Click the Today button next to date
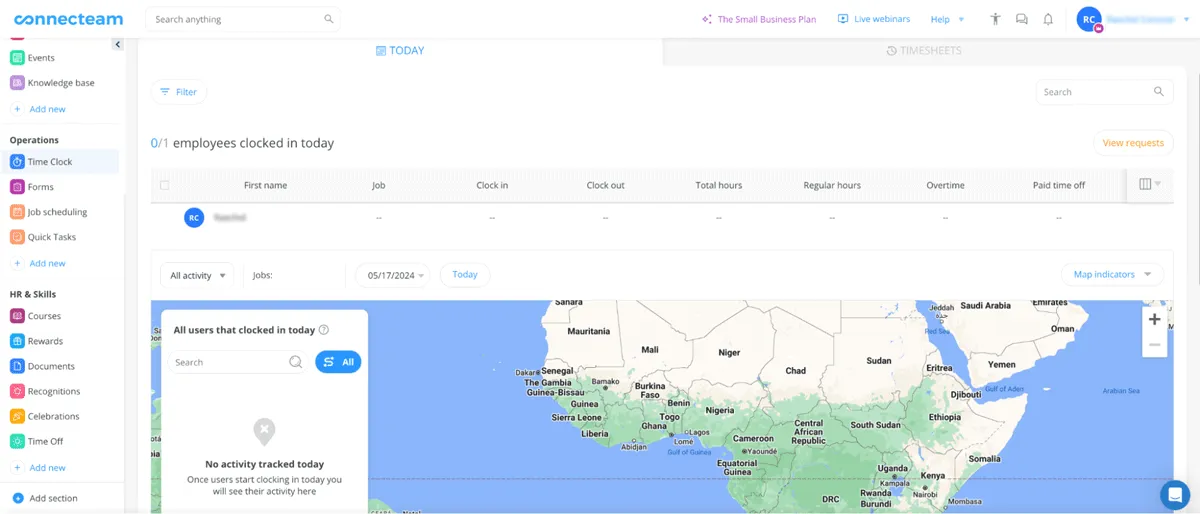The height and width of the screenshot is (514, 1200). (465, 275)
